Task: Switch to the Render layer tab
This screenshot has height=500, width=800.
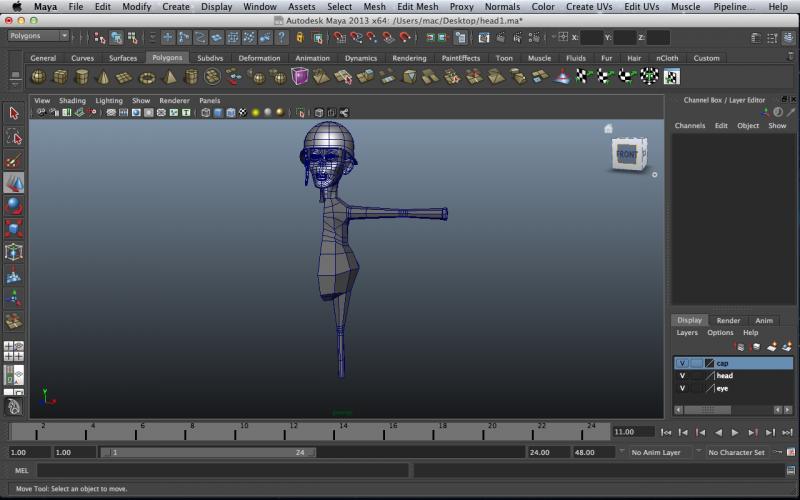Action: click(728, 320)
